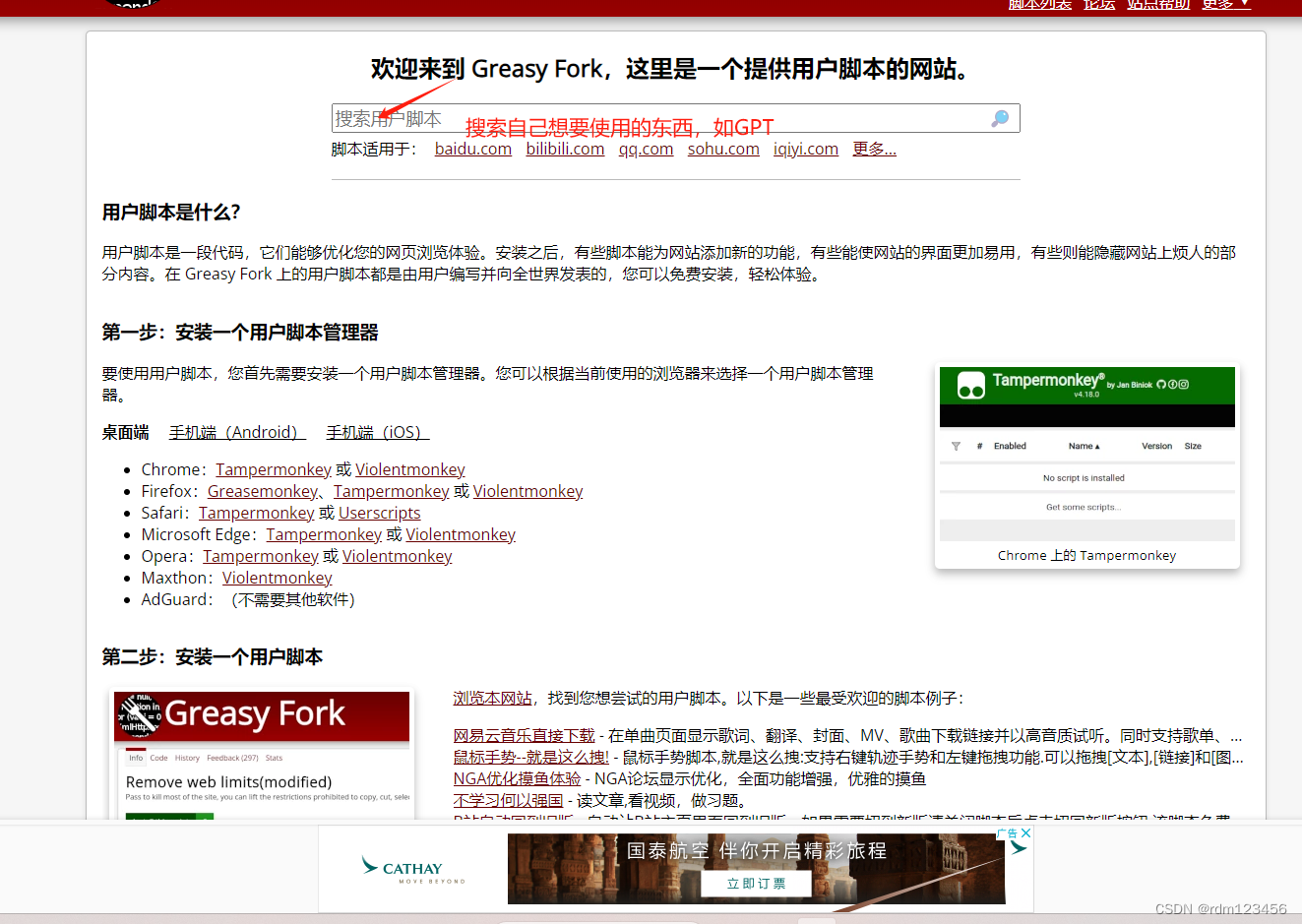Viewport: 1302px width, 924px height.
Task: Open the bilibili.com scripts link
Action: tap(565, 149)
